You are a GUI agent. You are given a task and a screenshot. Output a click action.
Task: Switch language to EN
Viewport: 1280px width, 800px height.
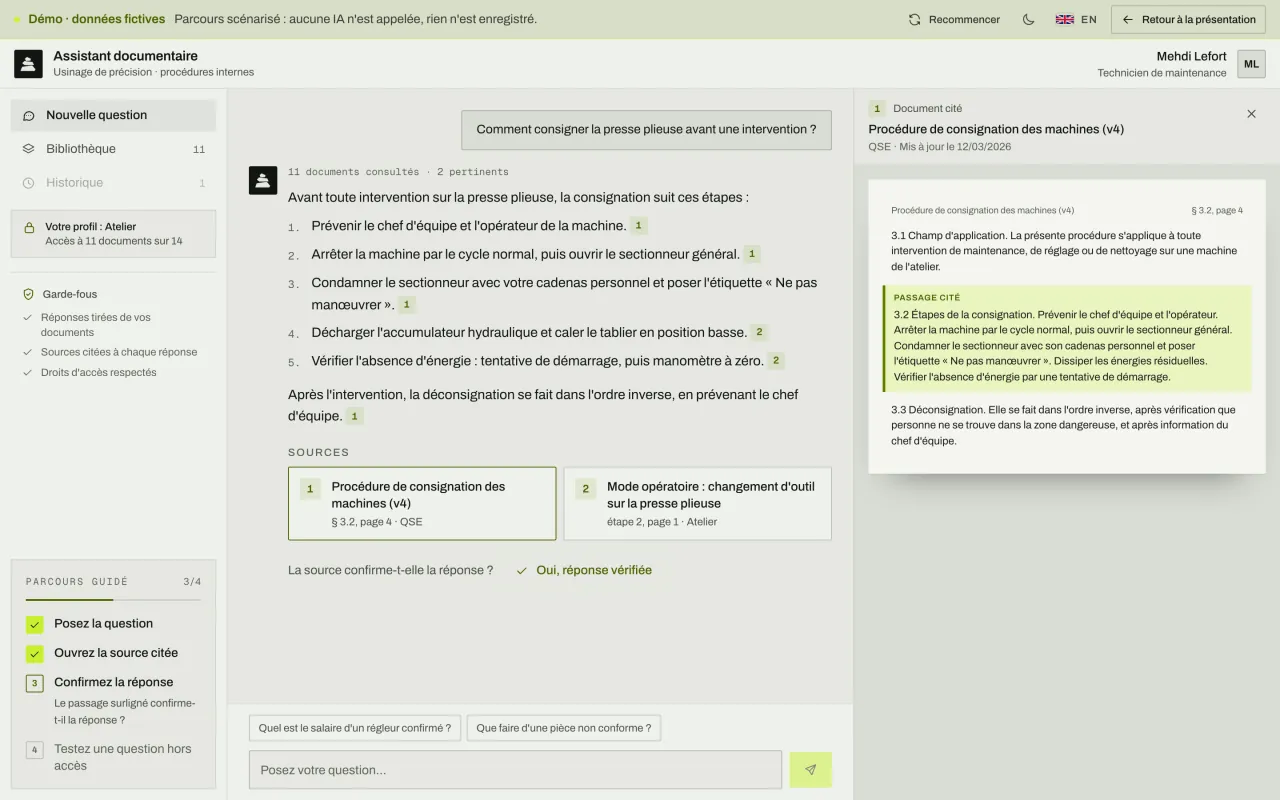point(1076,19)
